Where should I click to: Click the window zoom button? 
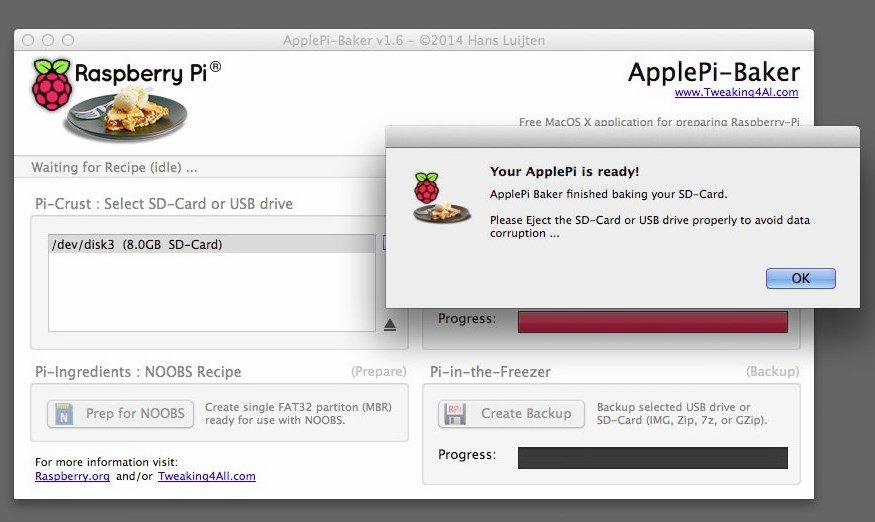(68, 40)
